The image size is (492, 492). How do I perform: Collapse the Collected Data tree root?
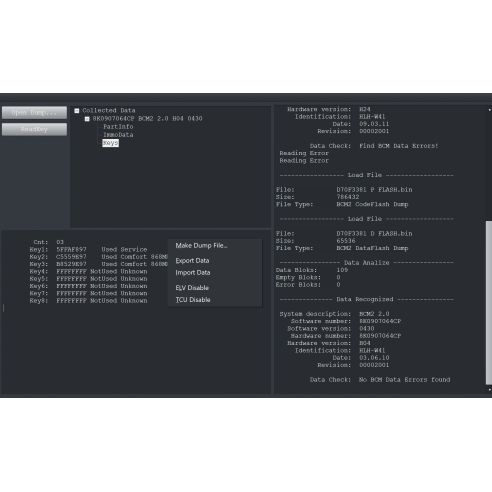click(77, 111)
